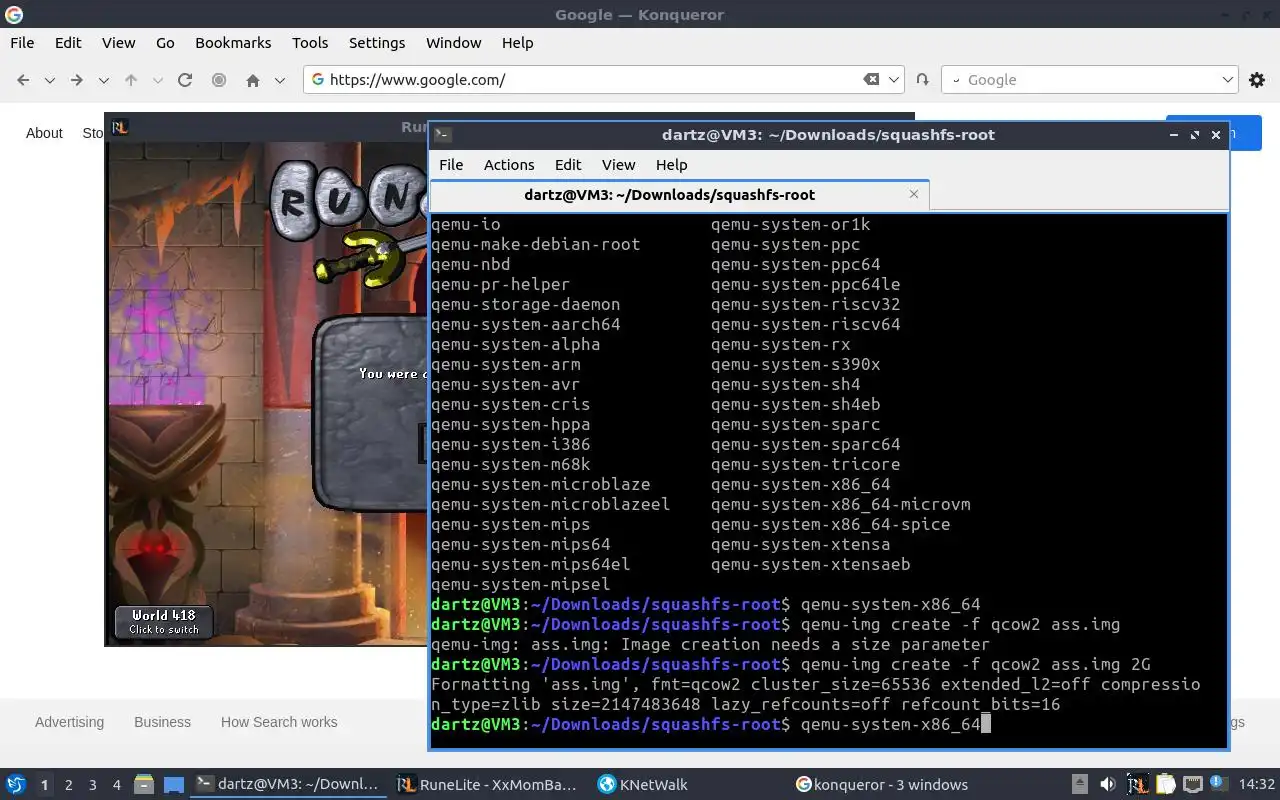Click the About link on Google
The image size is (1280, 800).
click(44, 133)
